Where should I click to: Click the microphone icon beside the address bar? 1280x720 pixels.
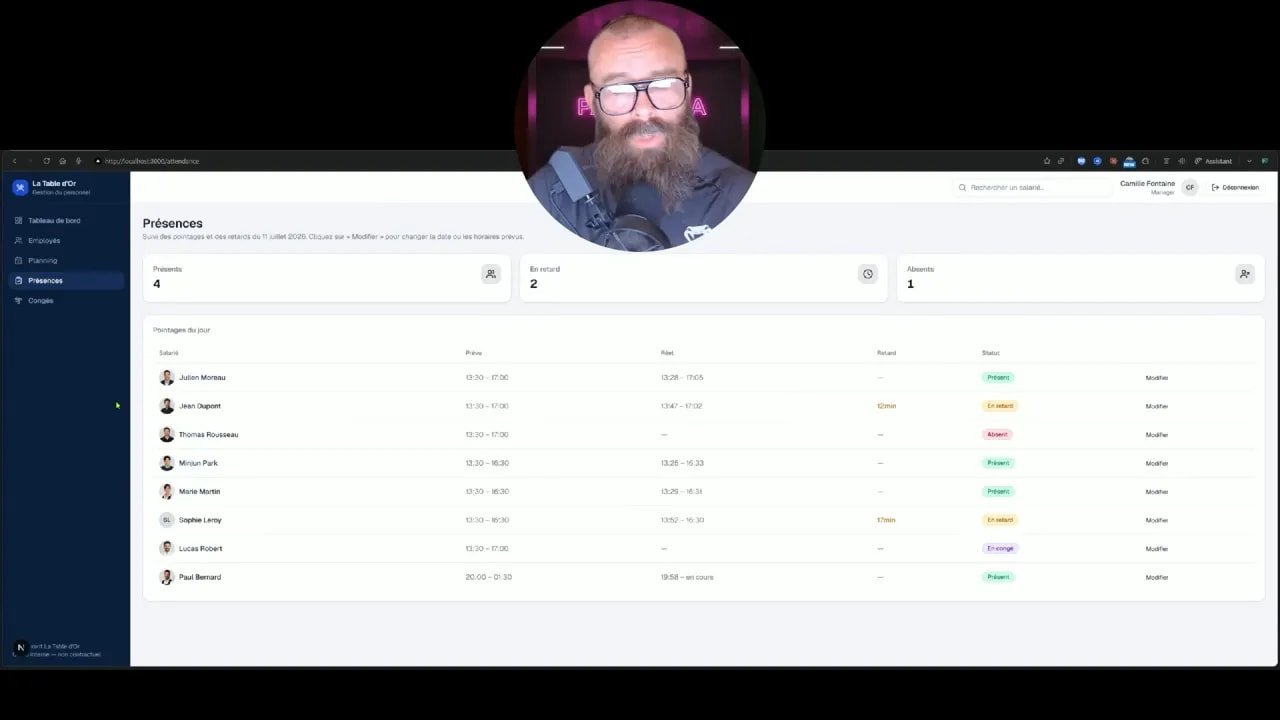tap(78, 161)
